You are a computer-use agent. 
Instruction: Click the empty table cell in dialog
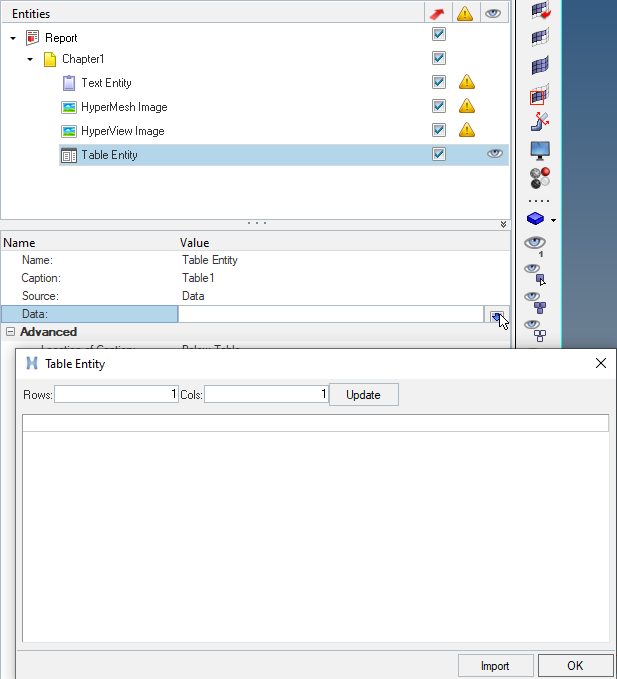(316, 423)
